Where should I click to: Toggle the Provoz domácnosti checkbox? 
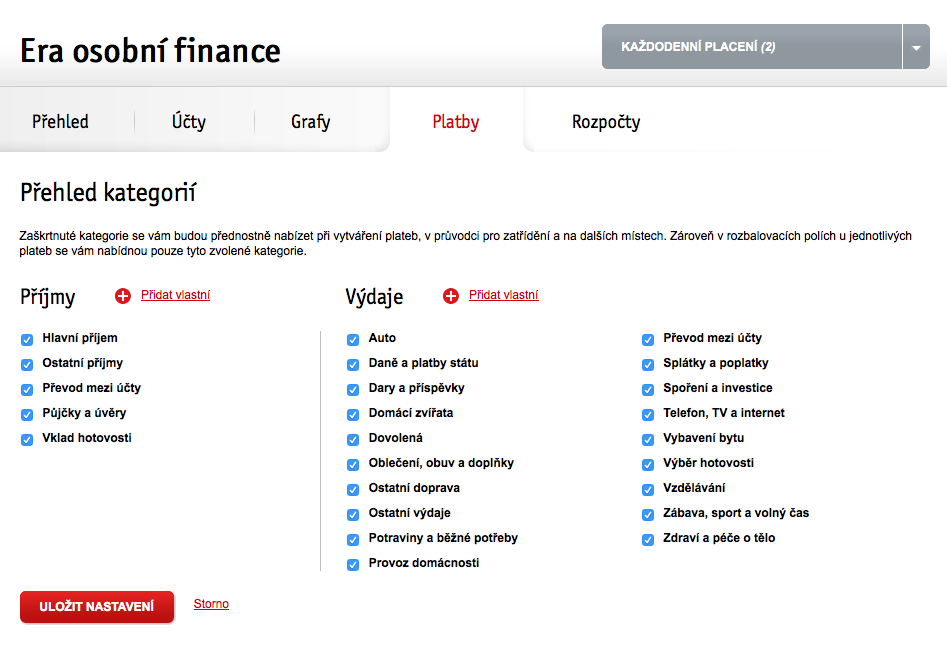point(353,565)
